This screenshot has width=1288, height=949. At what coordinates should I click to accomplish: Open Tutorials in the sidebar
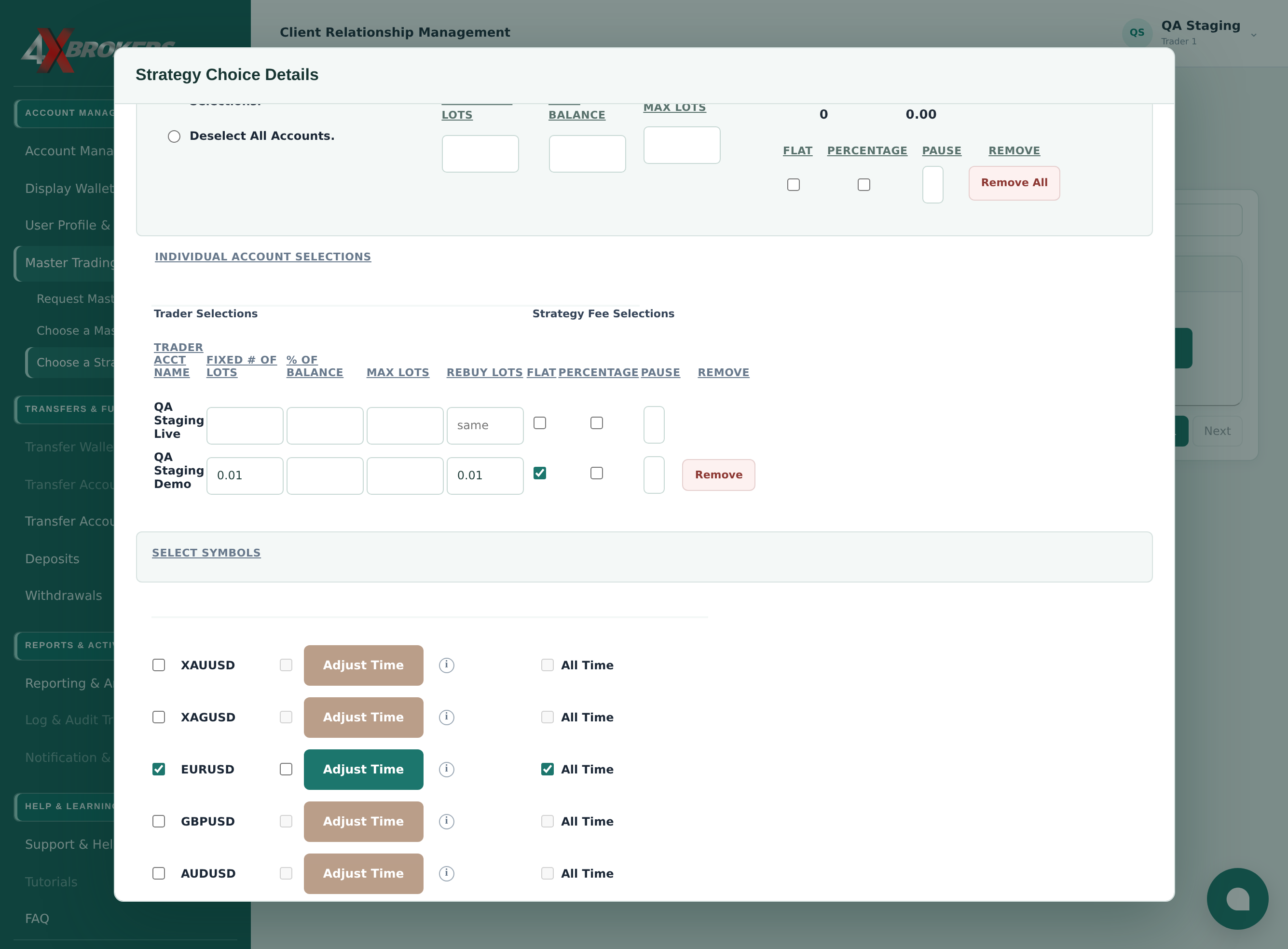coord(51,882)
